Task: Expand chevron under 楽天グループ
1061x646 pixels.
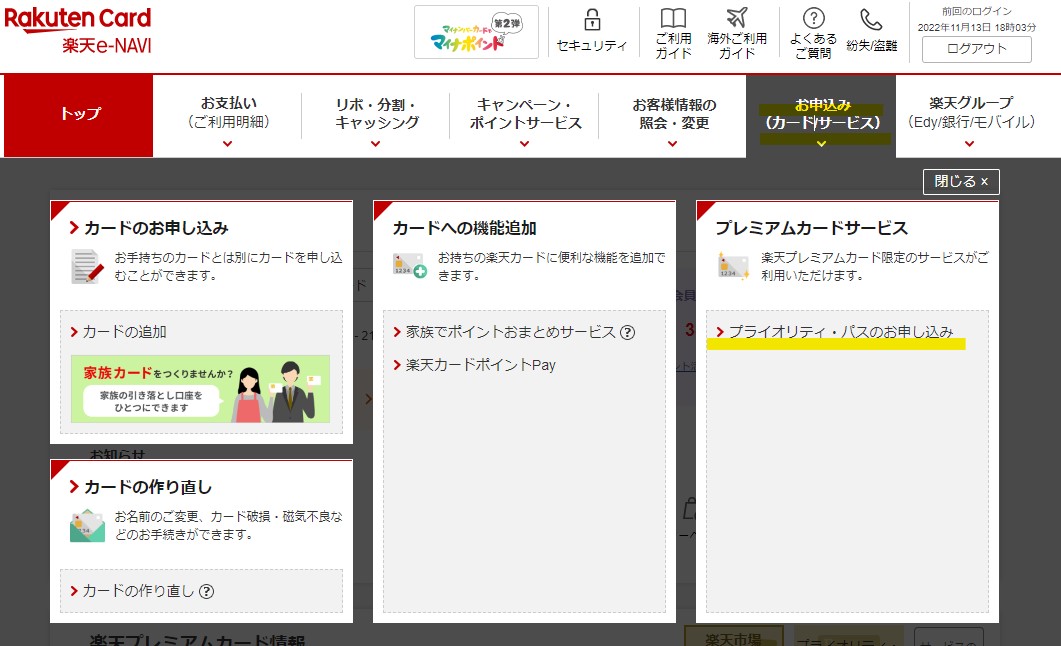Action: tap(970, 143)
